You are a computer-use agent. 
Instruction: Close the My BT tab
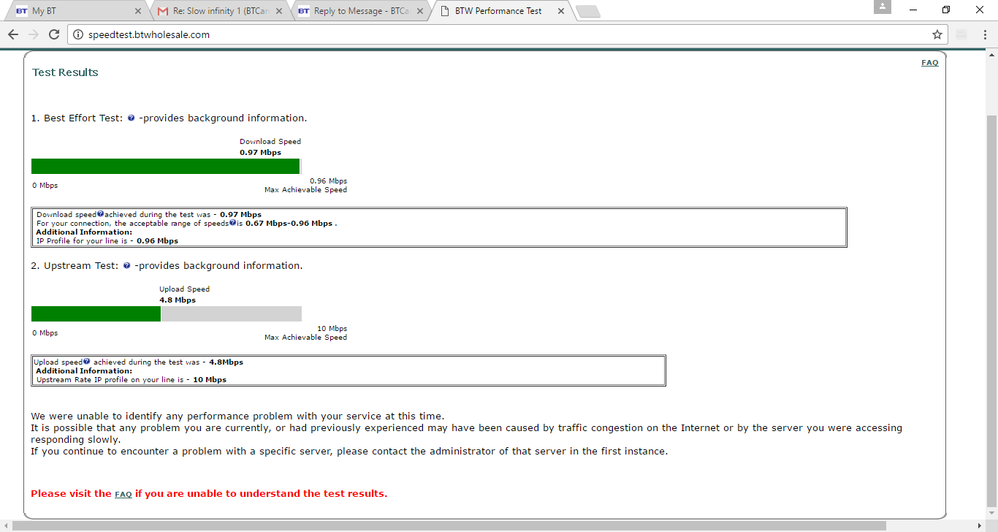(x=138, y=11)
